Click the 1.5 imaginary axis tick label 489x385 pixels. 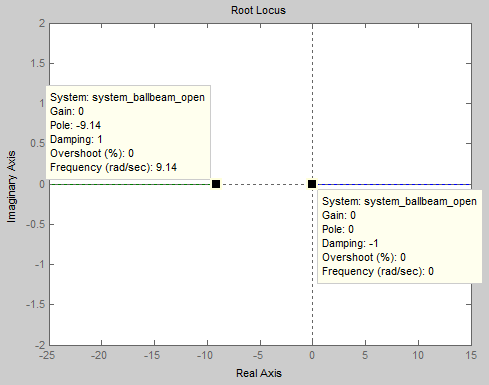(x=37, y=63)
